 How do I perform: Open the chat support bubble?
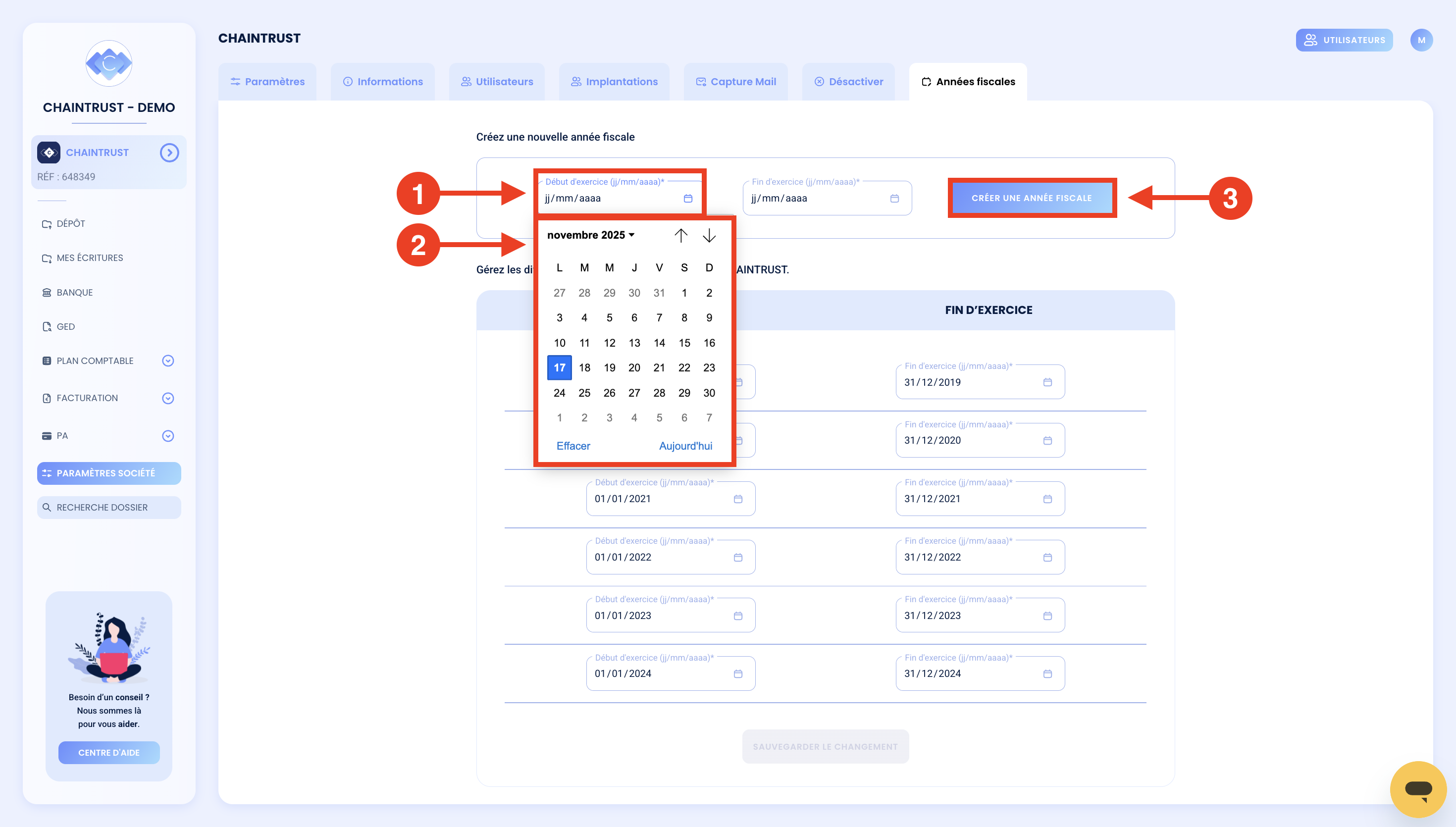pyautogui.click(x=1418, y=788)
